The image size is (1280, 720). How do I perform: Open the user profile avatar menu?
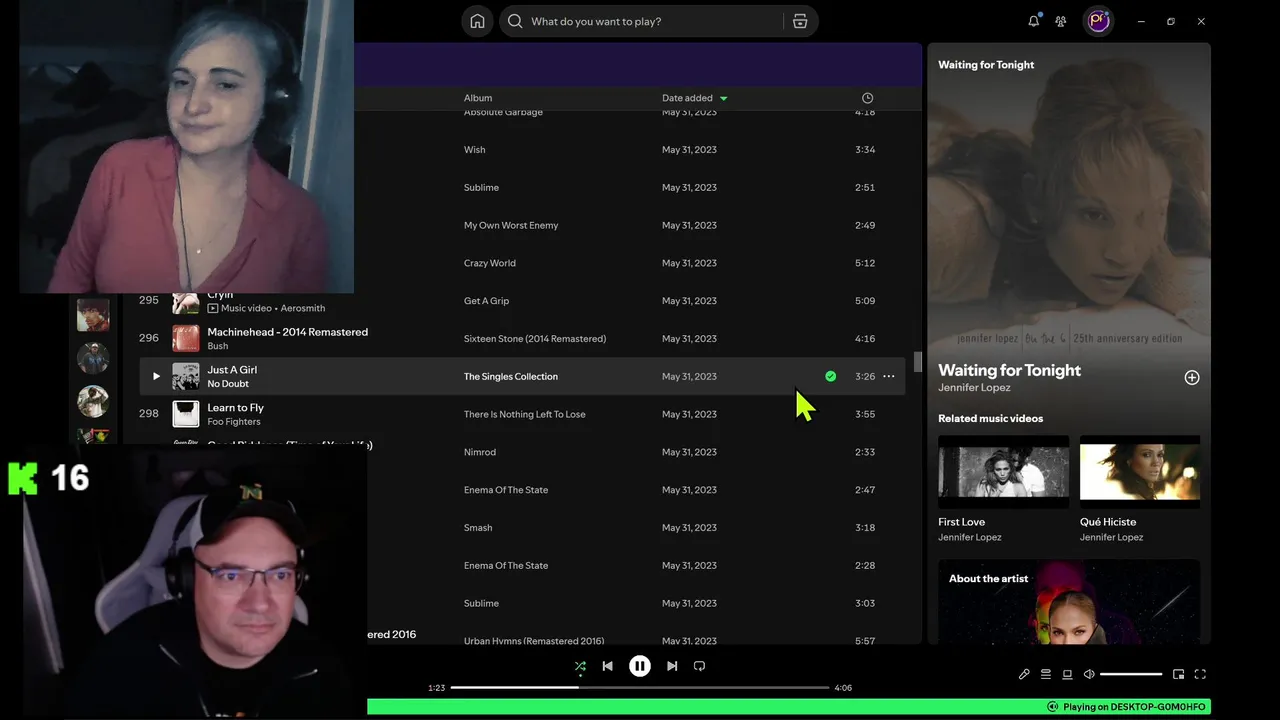click(1099, 21)
